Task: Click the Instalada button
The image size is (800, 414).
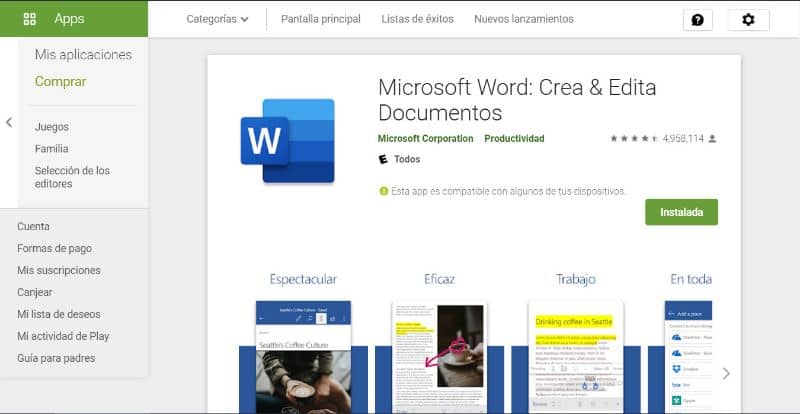Action: 681,212
